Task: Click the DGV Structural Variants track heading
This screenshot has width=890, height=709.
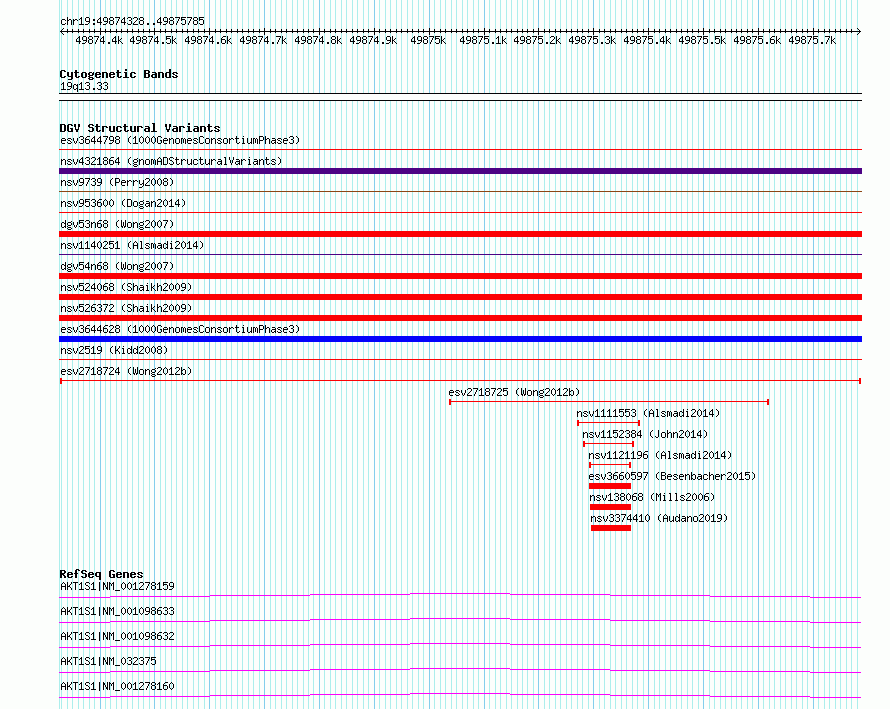Action: 140,128
